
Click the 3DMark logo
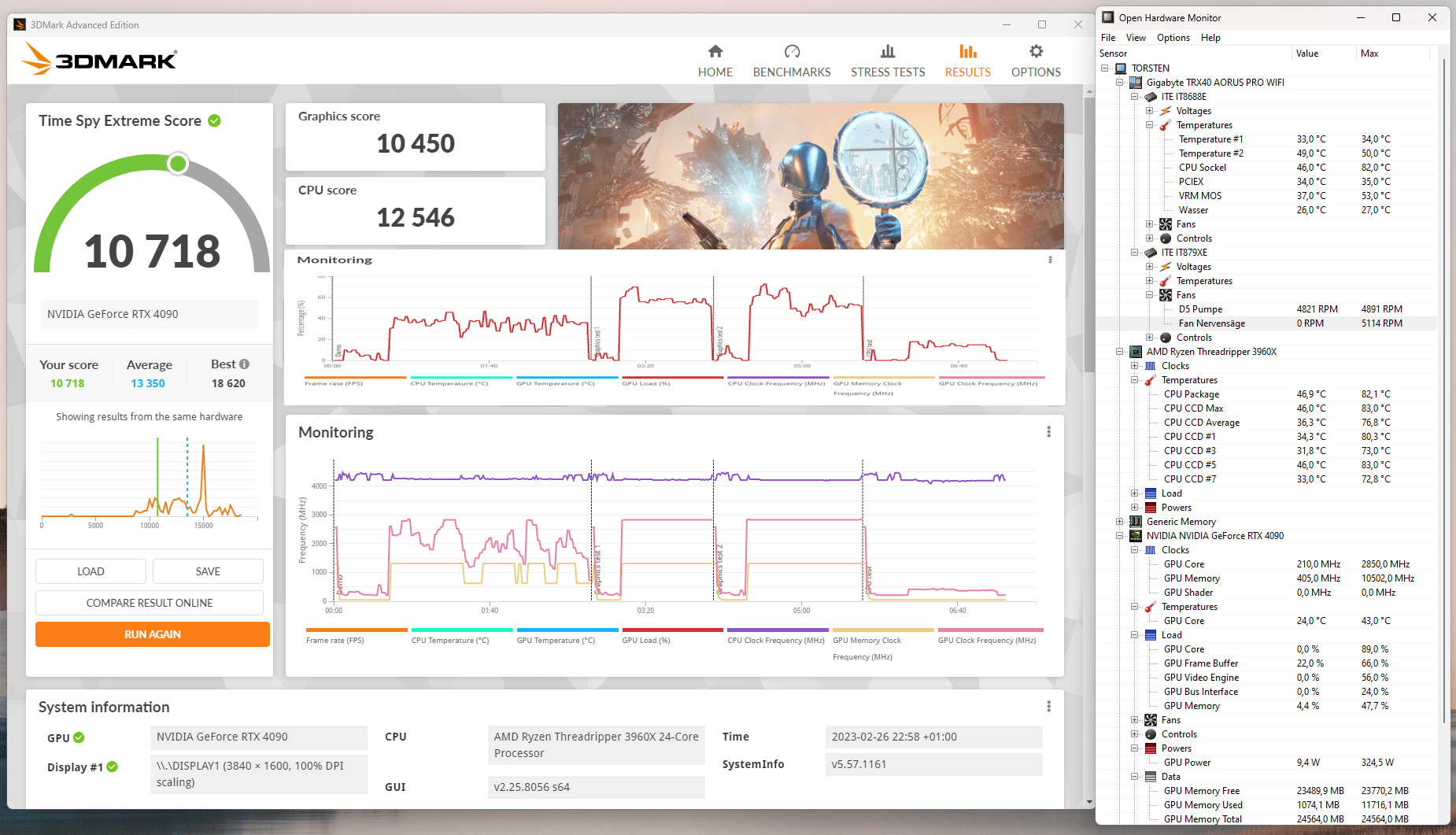point(100,59)
